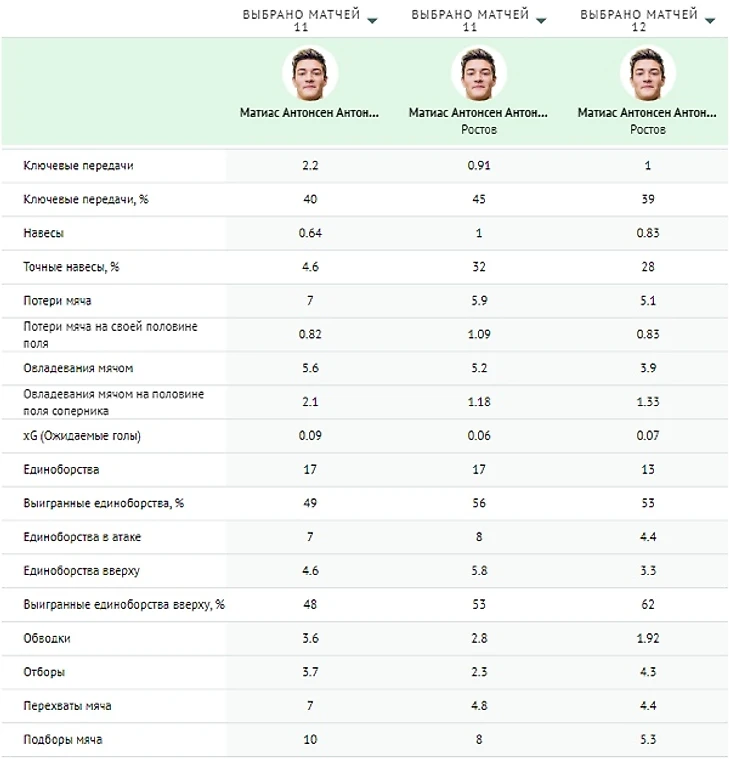The image size is (730, 759).
Task: Click the "Ростов" club label in the middle column
Action: tap(479, 130)
